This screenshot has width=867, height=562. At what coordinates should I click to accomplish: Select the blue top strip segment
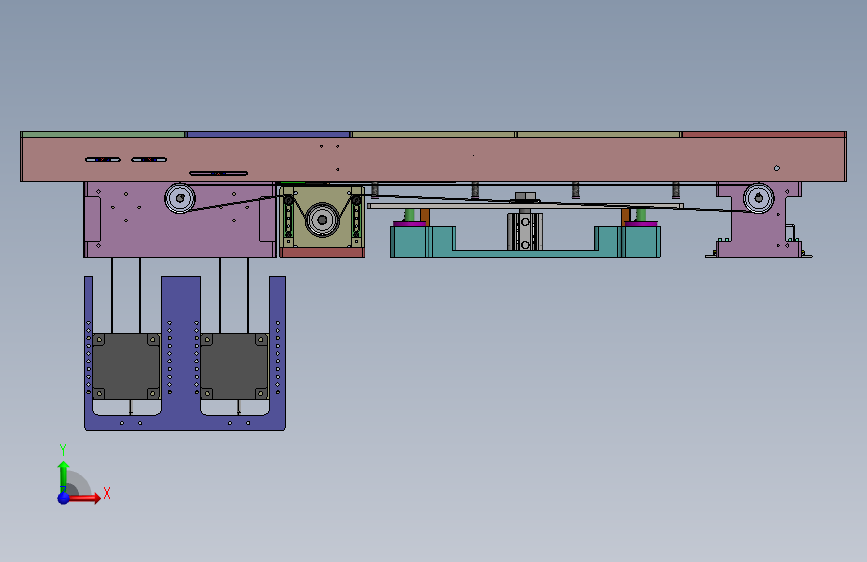(x=268, y=134)
